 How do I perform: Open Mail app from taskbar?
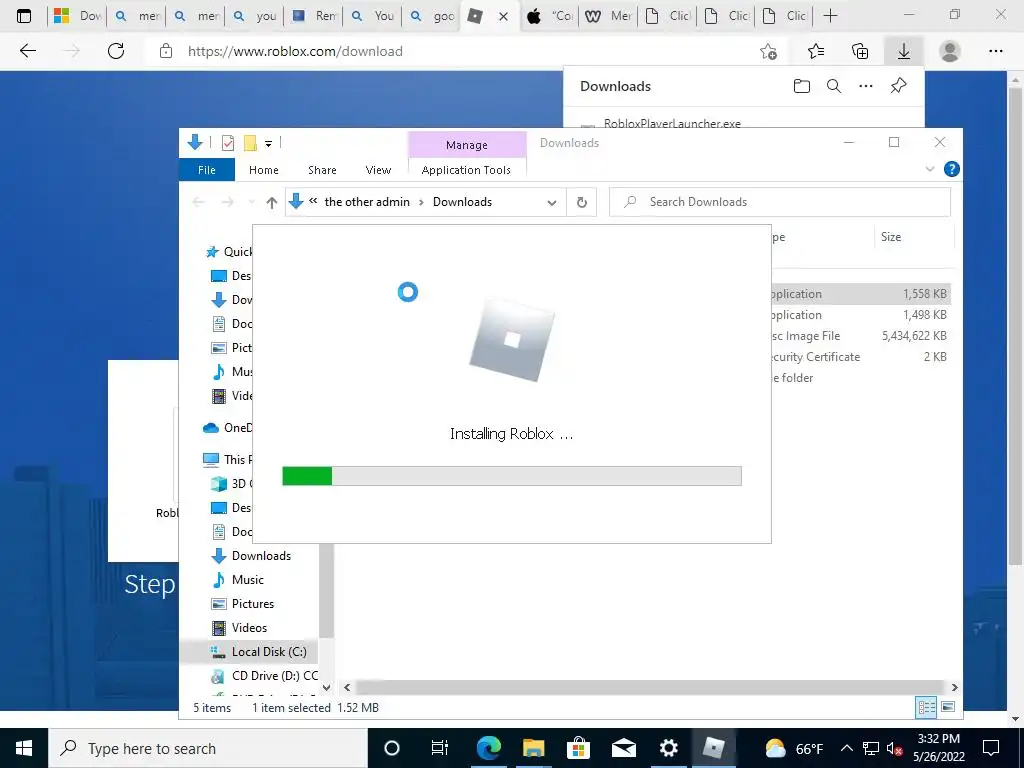coord(624,748)
